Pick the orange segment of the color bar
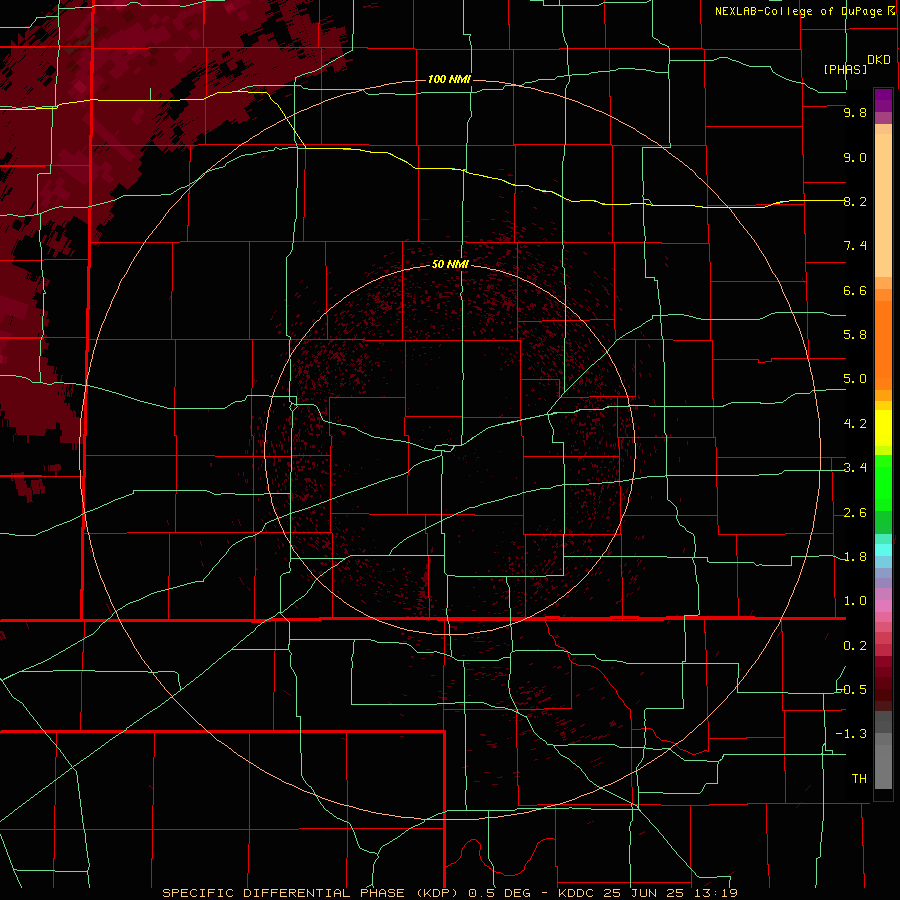Screen dimensions: 900x900 (883, 345)
